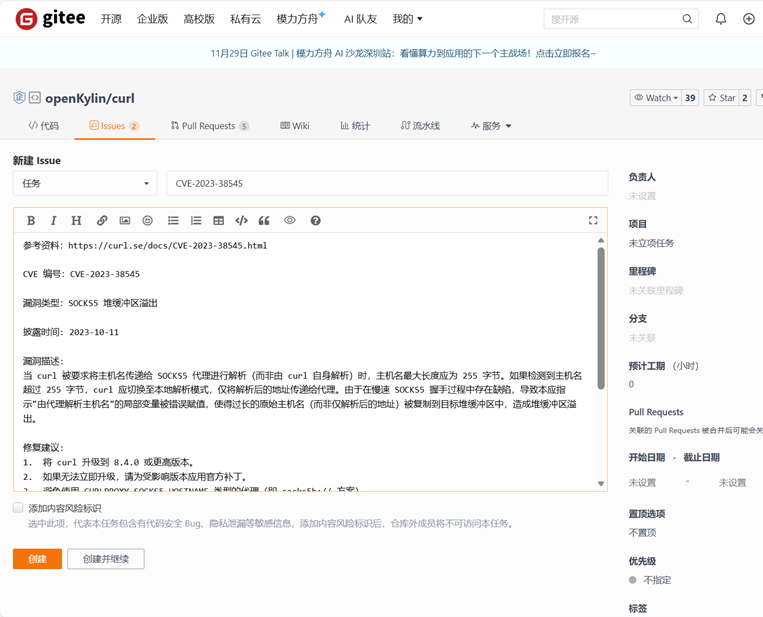
Task: Go to 企业版 in top navigation
Action: coord(152,19)
